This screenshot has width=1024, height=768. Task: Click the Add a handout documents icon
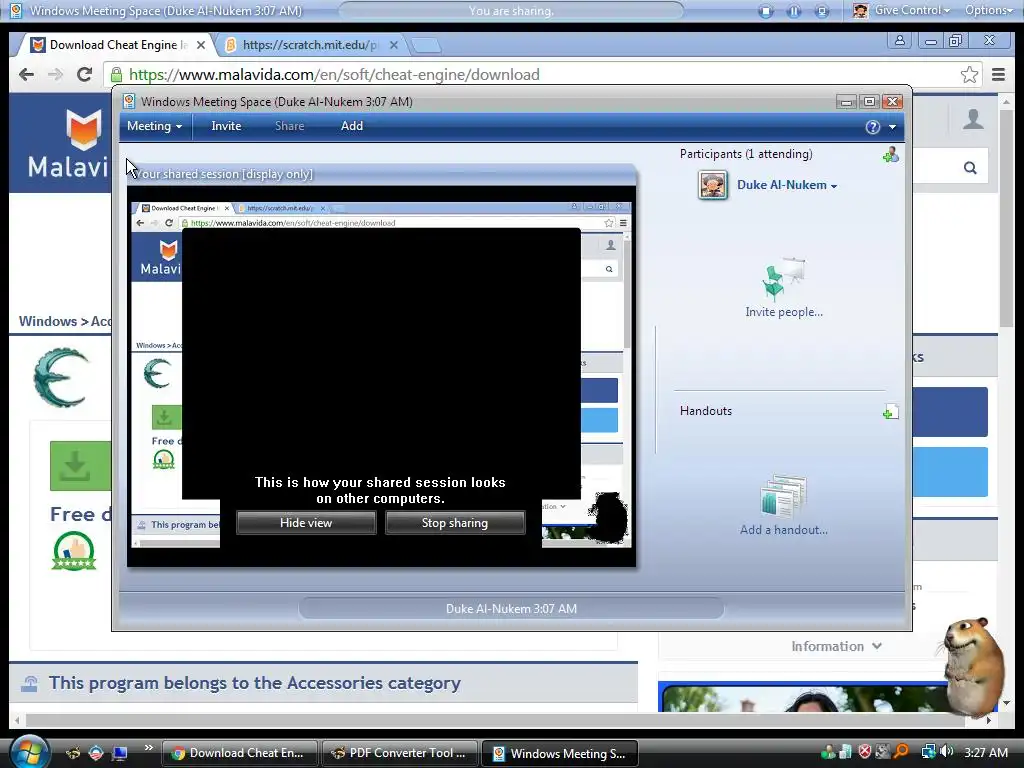click(784, 497)
